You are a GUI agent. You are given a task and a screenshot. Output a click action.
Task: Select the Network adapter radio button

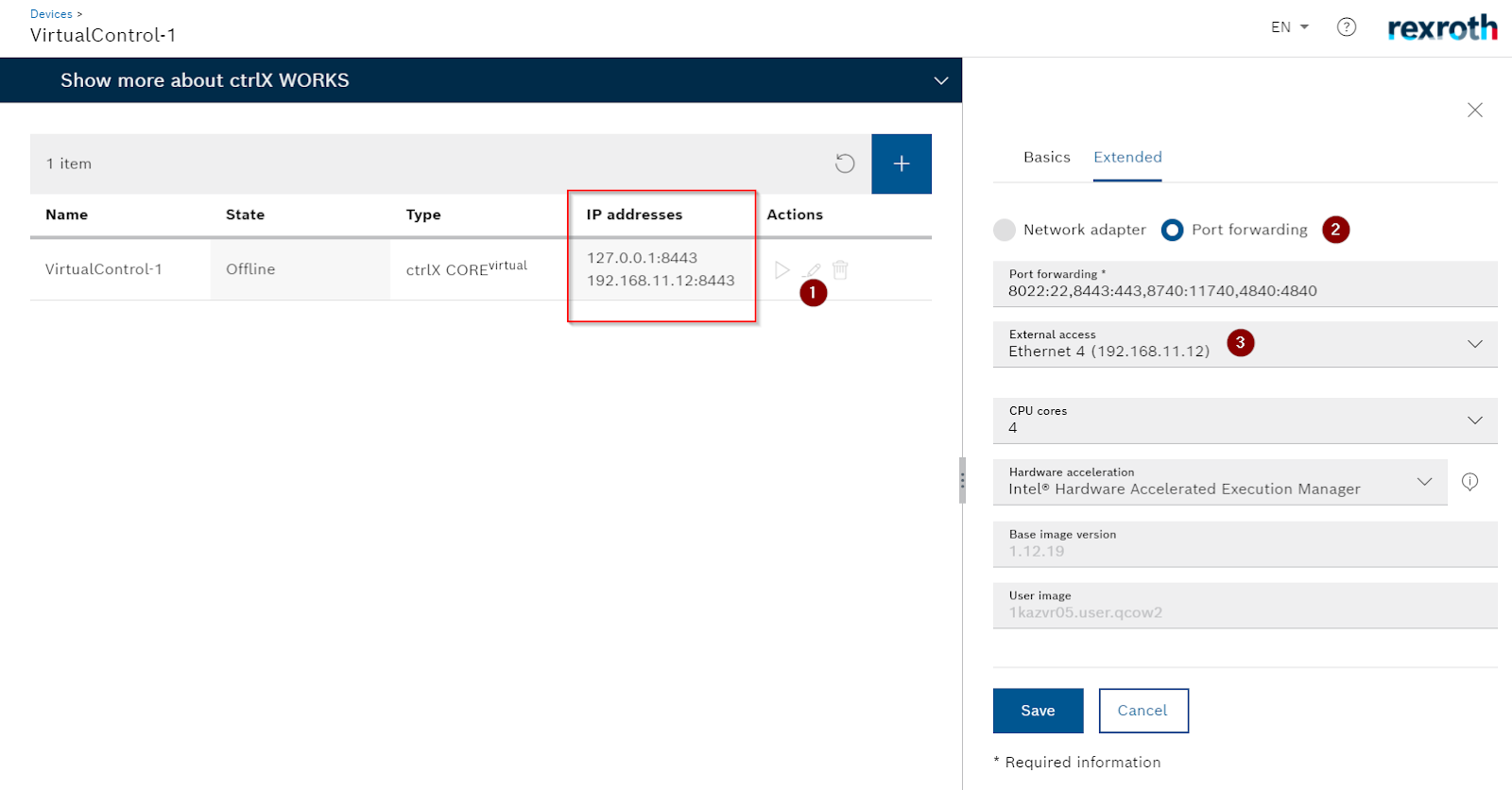pos(1005,230)
